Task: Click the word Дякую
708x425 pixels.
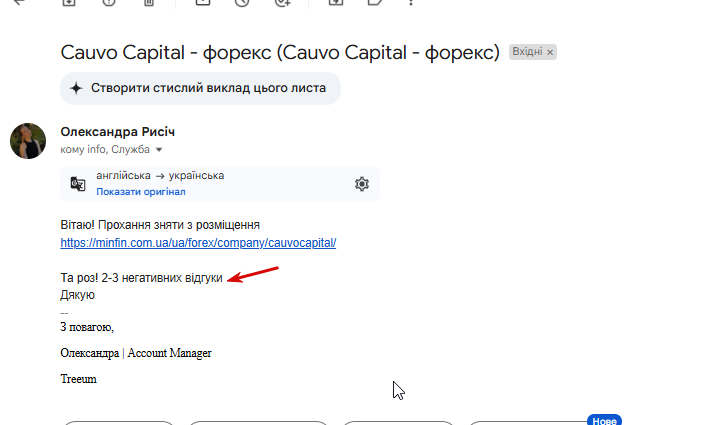Action: (78, 295)
